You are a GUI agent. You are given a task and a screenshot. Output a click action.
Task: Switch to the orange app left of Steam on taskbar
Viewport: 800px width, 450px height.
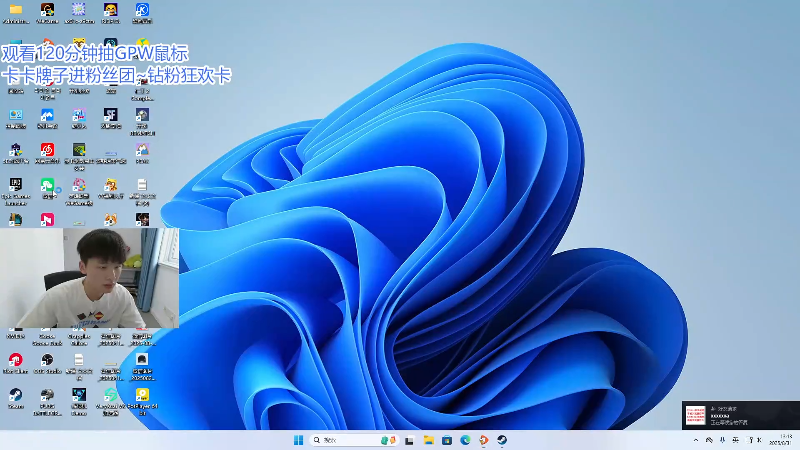tap(484, 440)
